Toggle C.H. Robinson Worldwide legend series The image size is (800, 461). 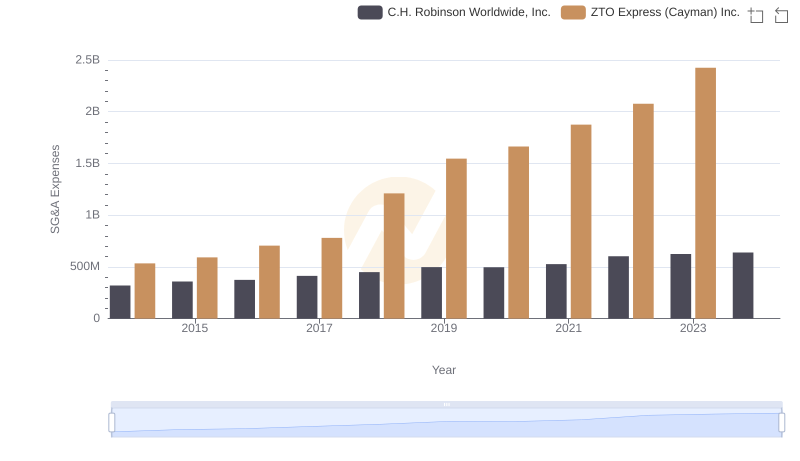pos(454,12)
